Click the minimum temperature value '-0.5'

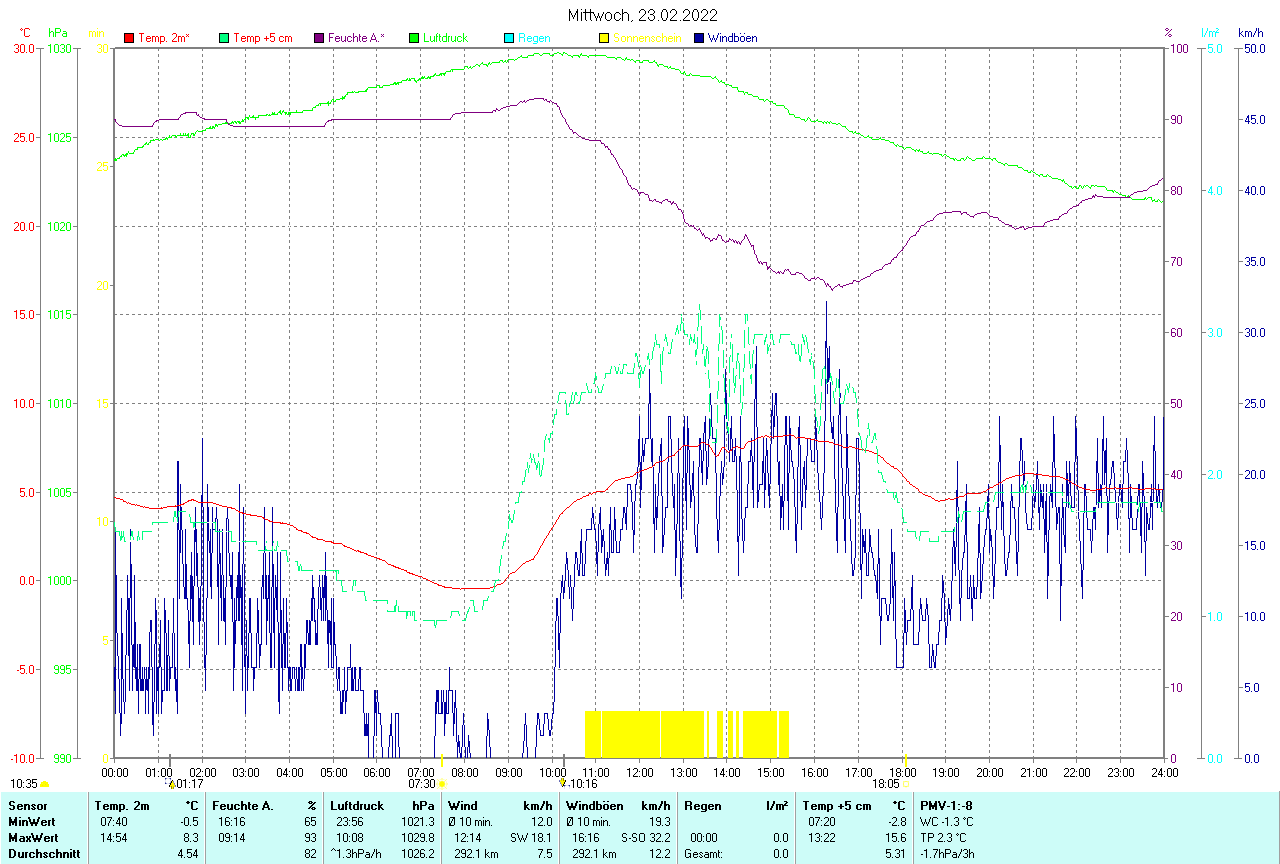tap(189, 821)
